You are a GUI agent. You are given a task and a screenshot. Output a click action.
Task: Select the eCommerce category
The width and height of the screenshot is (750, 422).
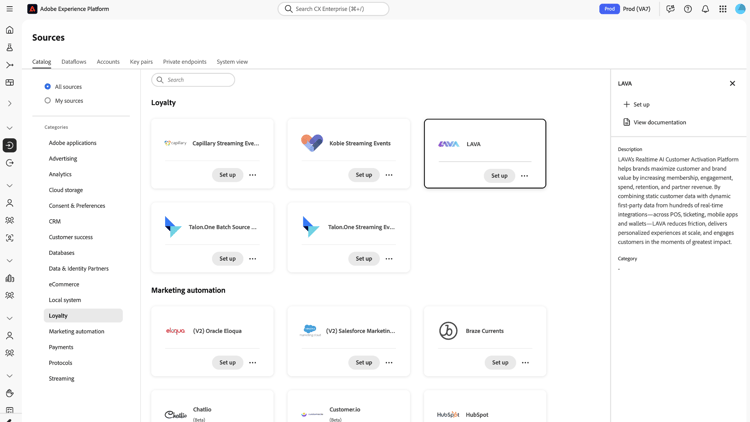pyautogui.click(x=64, y=284)
